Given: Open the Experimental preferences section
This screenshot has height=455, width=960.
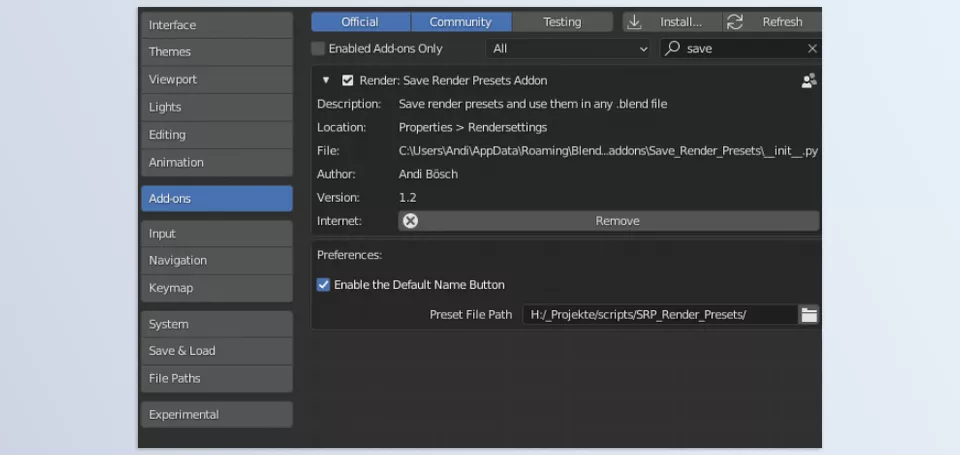Looking at the screenshot, I should pyautogui.click(x=217, y=415).
